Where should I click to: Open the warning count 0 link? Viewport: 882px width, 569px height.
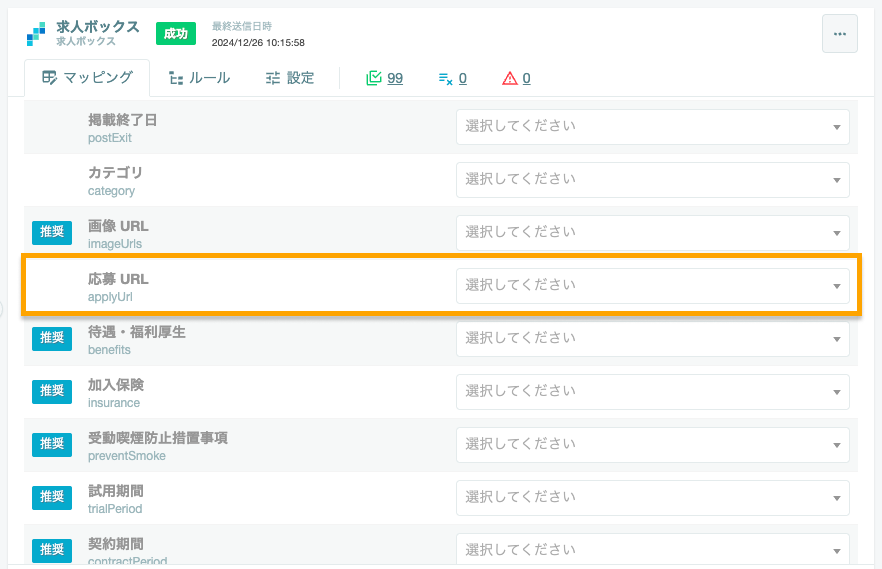coord(526,78)
